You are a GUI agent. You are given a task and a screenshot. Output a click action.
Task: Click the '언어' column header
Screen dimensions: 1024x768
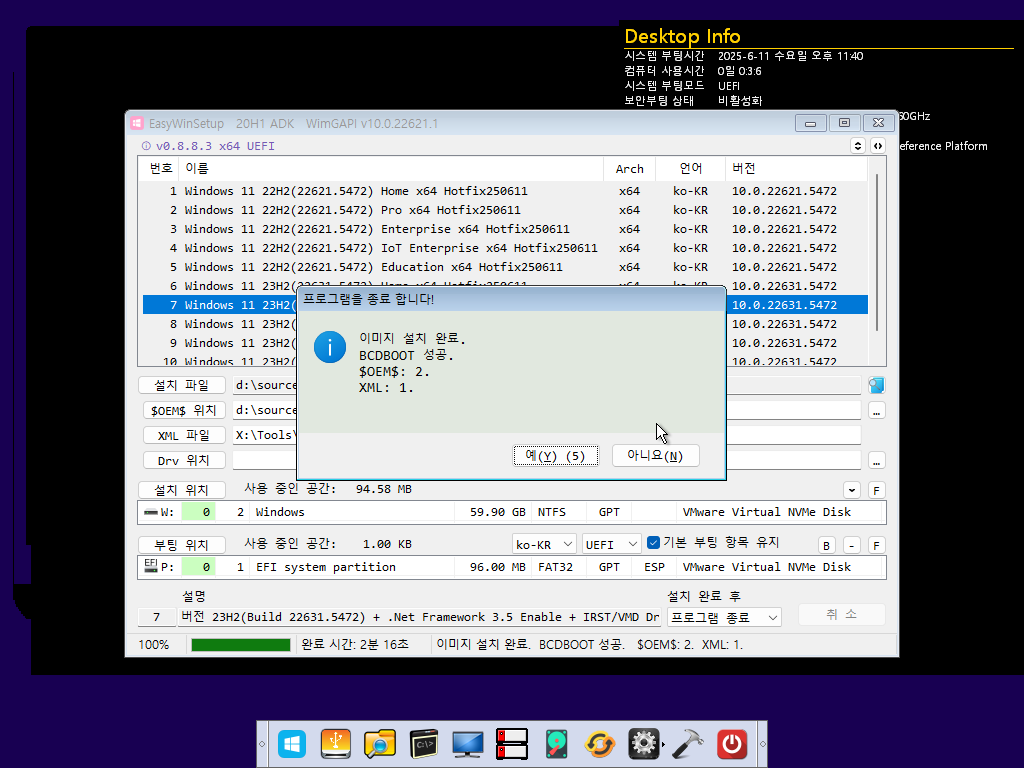pyautogui.click(x=690, y=168)
